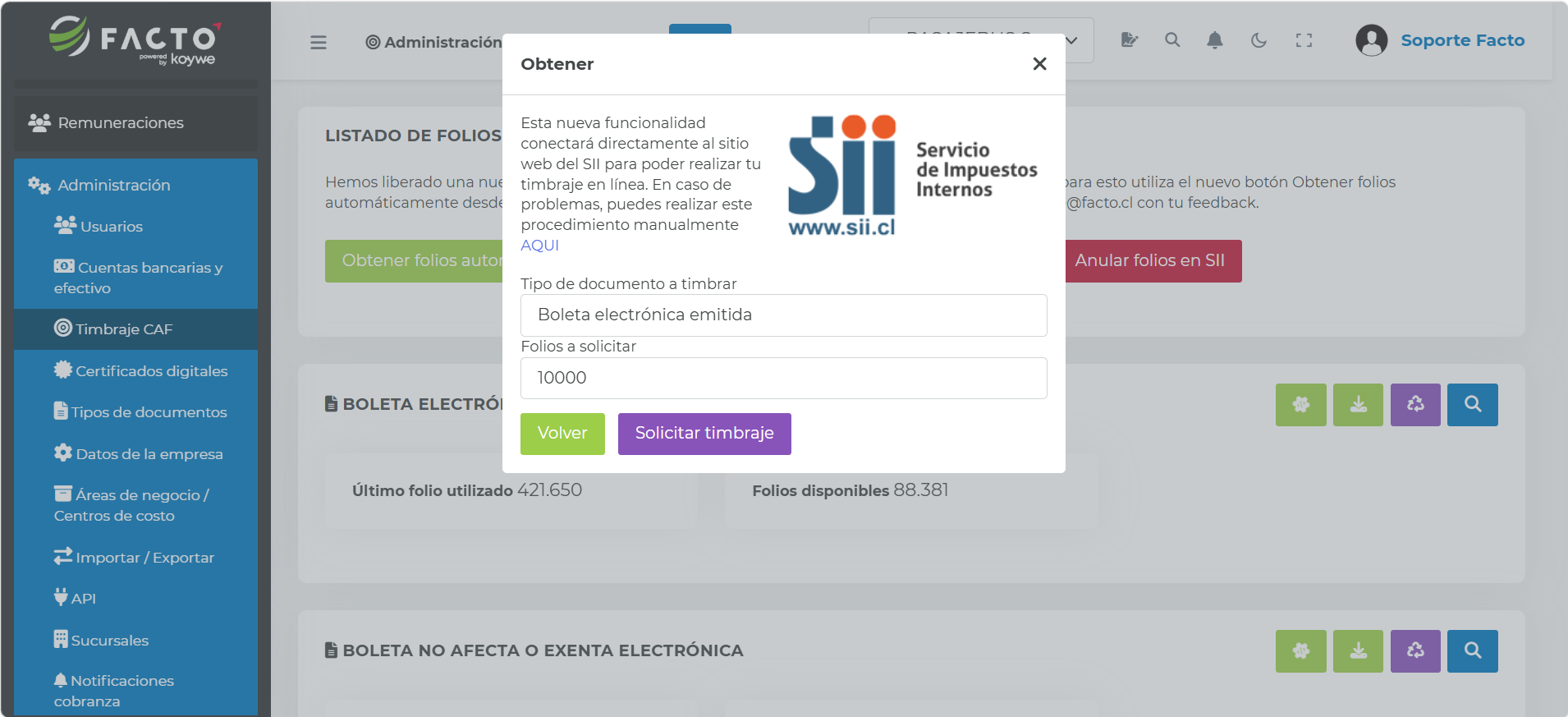Image resolution: width=1568 pixels, height=717 pixels.
Task: Click the SII logo image
Action: click(x=913, y=176)
